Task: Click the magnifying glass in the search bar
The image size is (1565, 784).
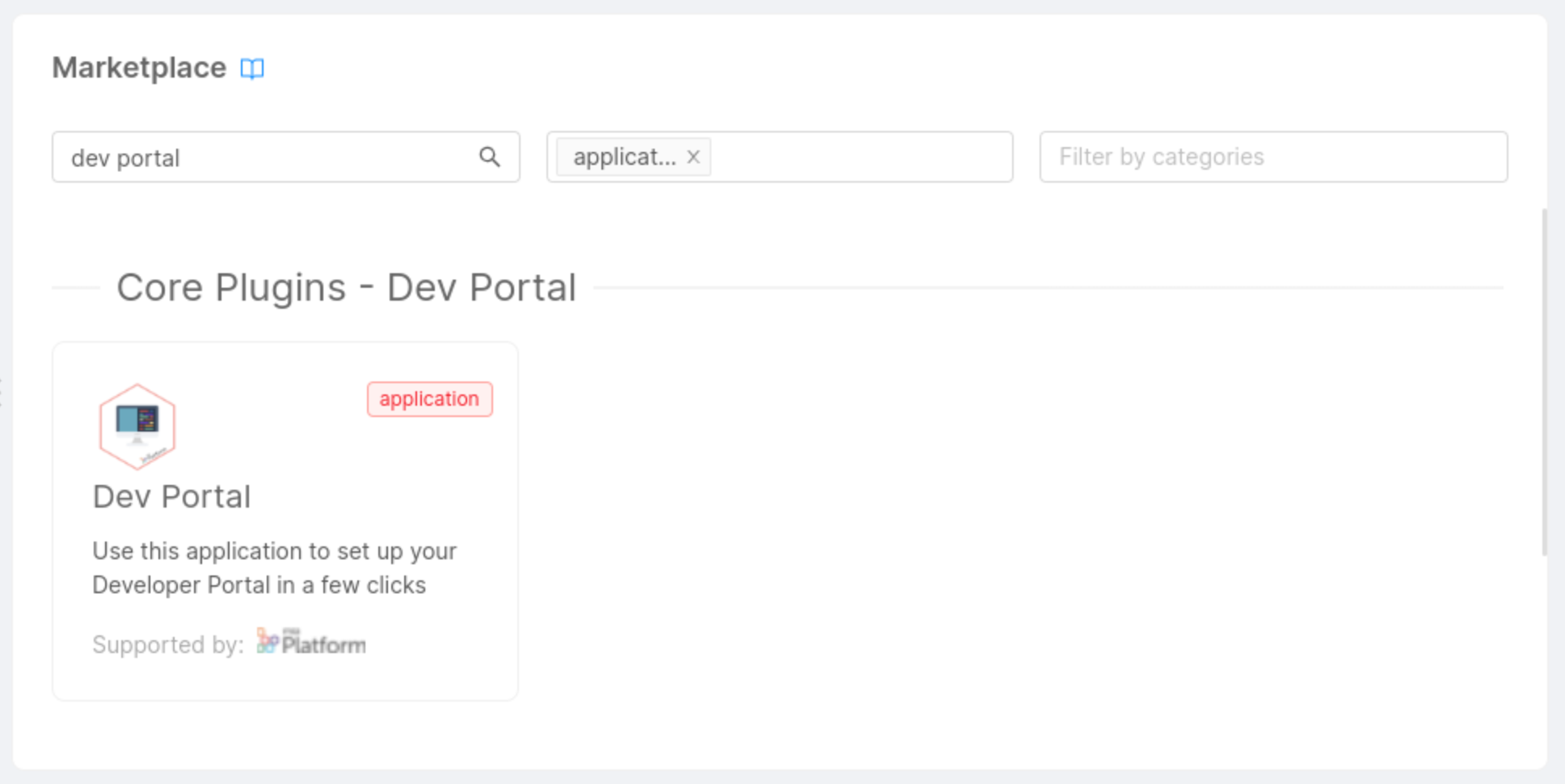Action: (490, 157)
